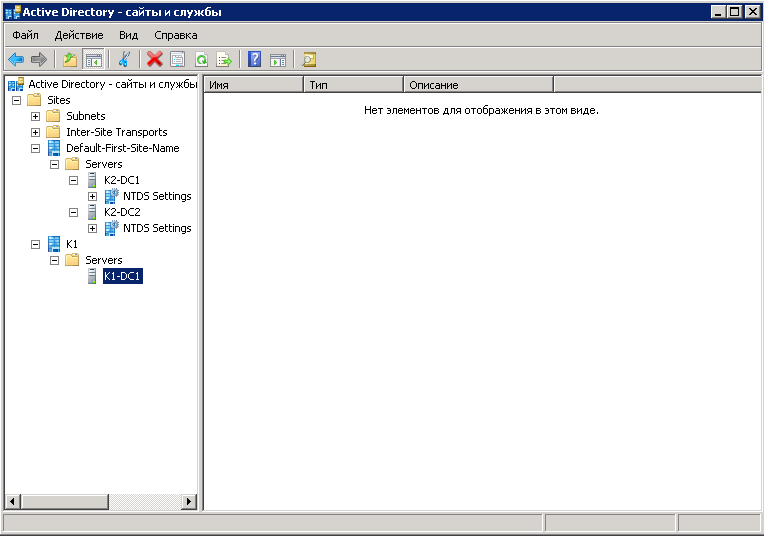
Task: Delete the selected item via red X
Action: [x=154, y=59]
